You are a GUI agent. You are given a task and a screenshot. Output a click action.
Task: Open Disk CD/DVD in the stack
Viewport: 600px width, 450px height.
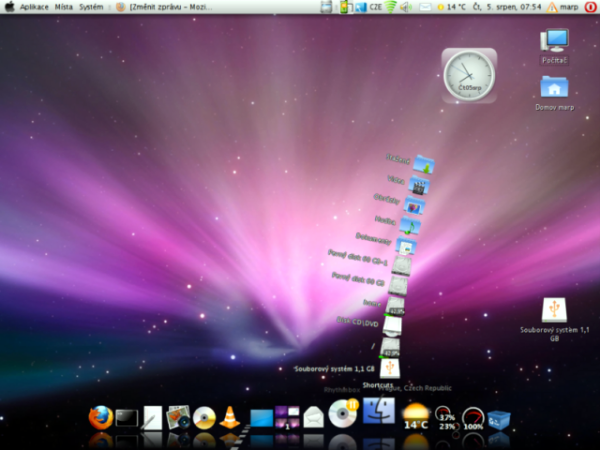pyautogui.click(x=392, y=326)
